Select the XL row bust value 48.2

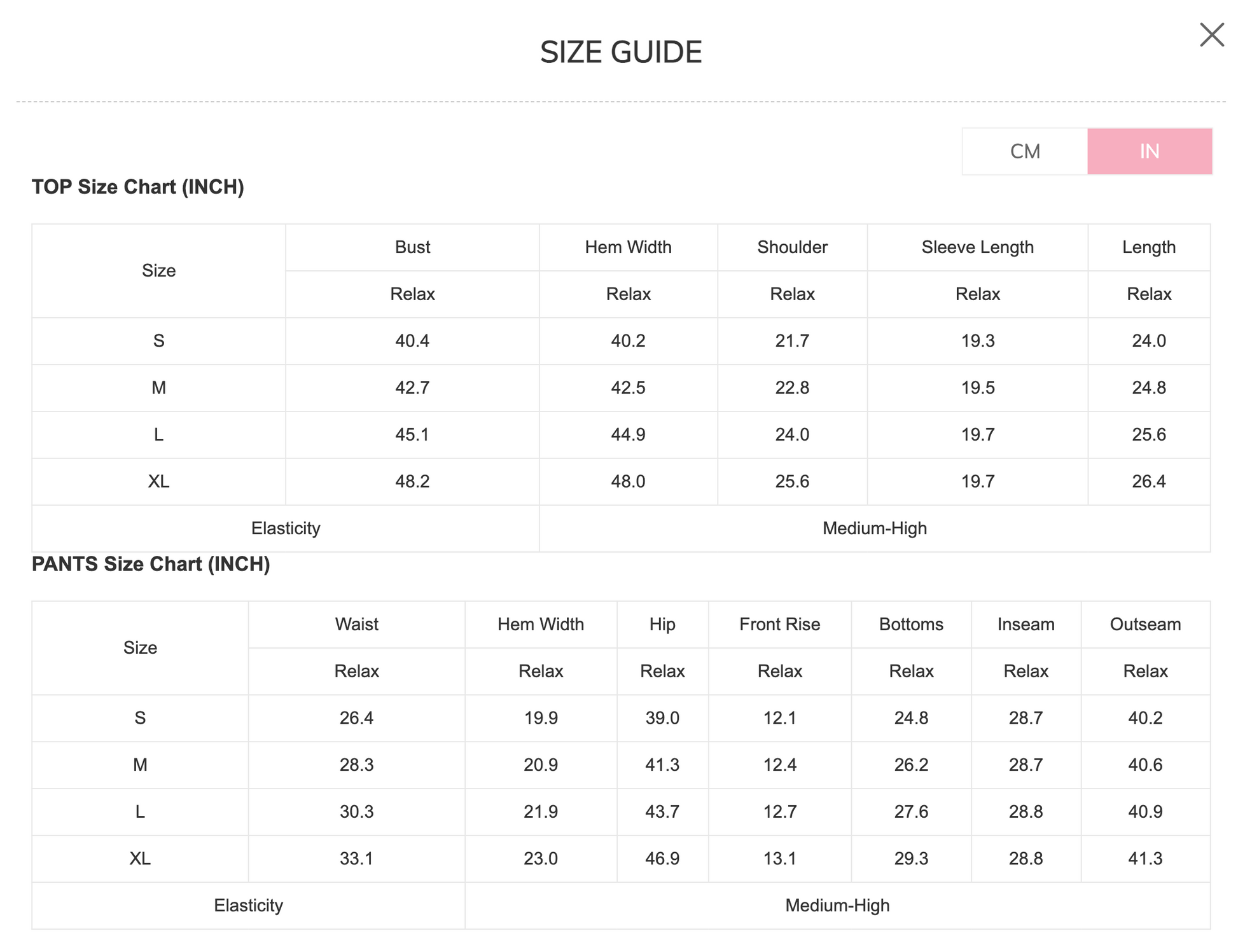[412, 481]
